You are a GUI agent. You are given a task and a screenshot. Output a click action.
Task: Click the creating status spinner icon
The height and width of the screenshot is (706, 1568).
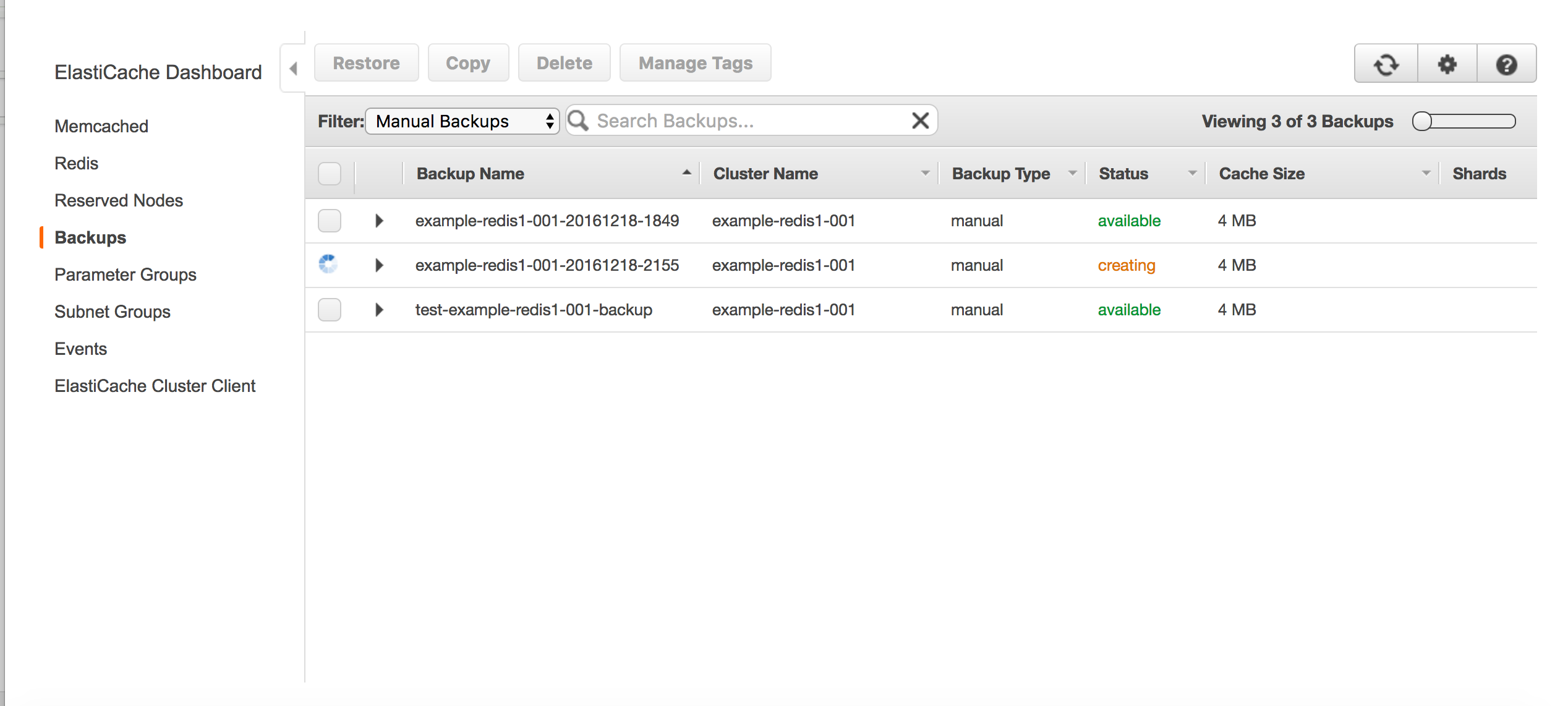(328, 264)
